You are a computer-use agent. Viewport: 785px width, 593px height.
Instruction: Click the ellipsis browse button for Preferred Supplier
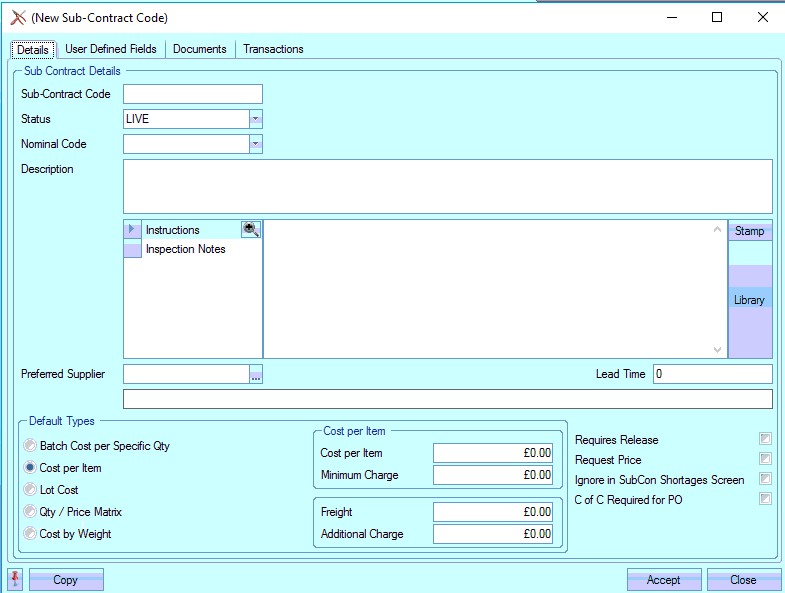(x=256, y=375)
